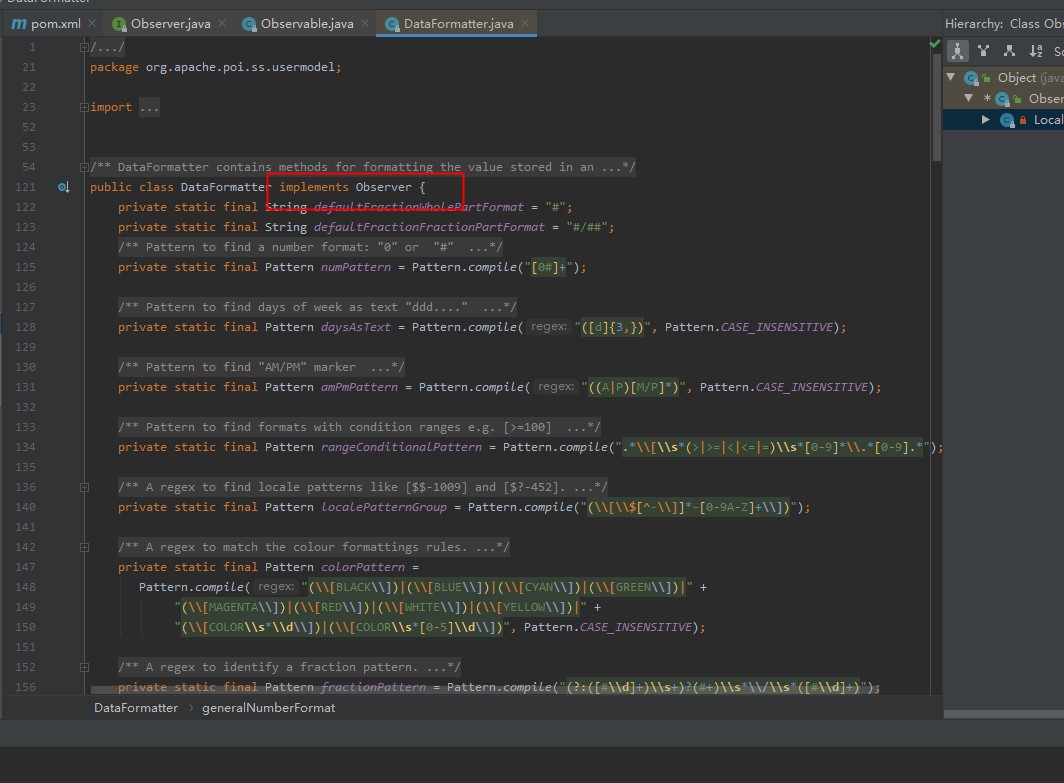Viewport: 1064px width, 783px height.
Task: Expand the class Javadoc fold on line 54
Action: [x=84, y=167]
